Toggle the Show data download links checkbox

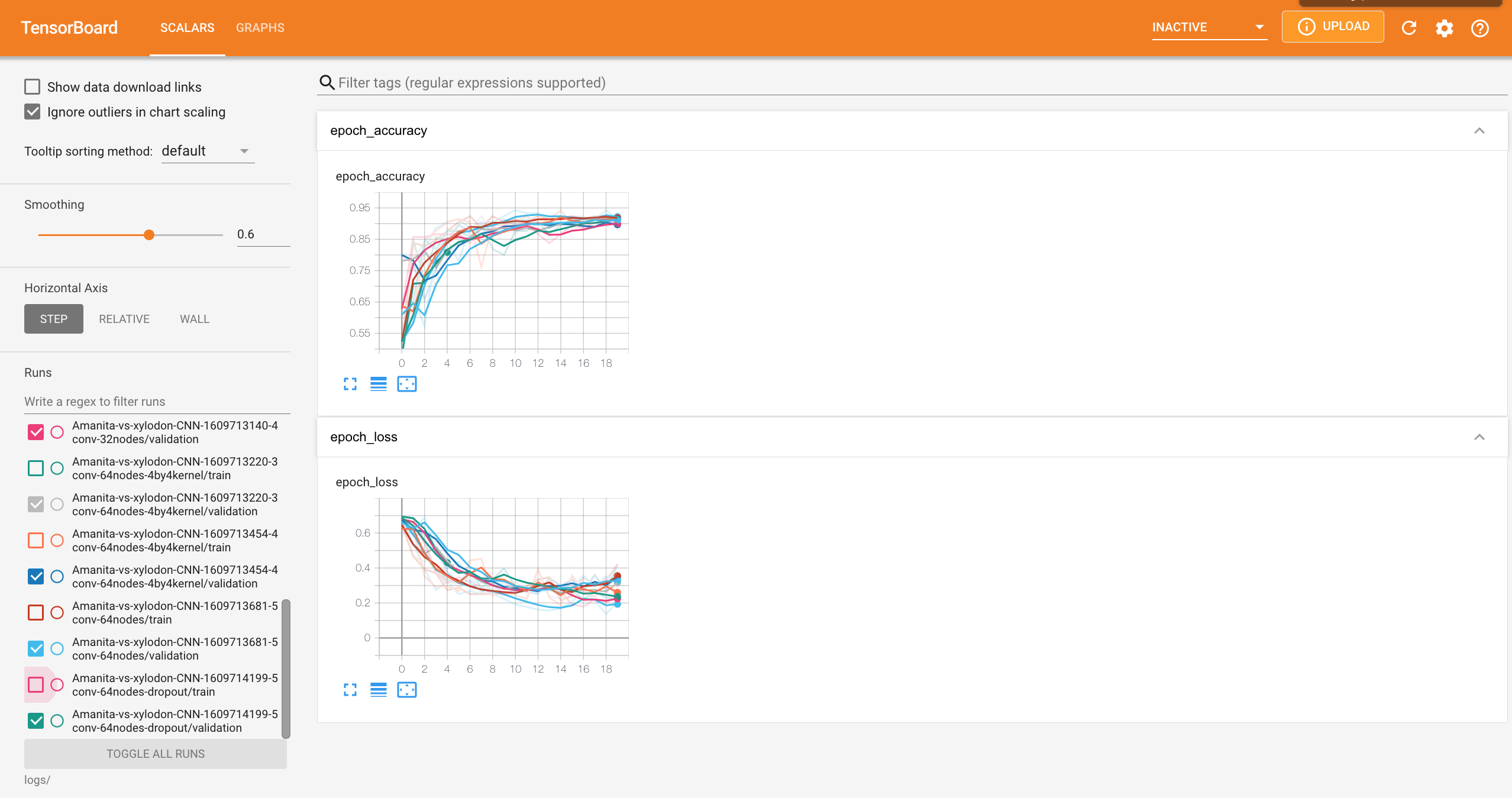33,86
